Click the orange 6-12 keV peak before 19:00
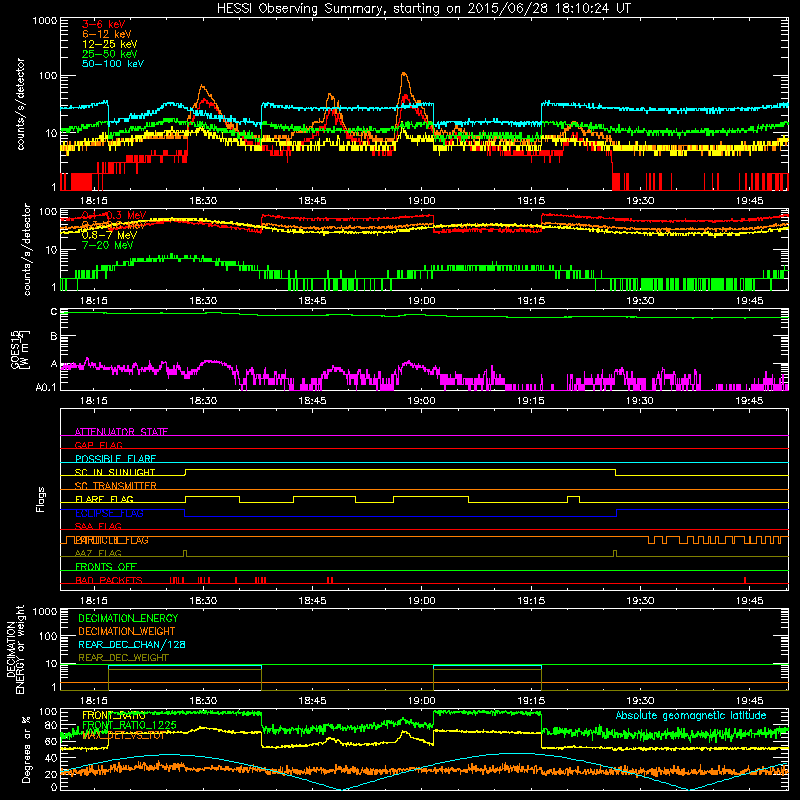This screenshot has width=800, height=800. (x=404, y=74)
